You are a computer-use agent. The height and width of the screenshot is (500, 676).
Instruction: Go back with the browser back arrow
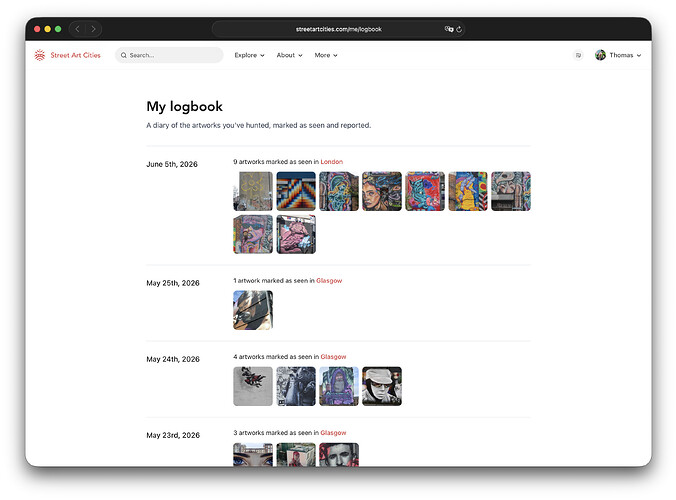[78, 29]
